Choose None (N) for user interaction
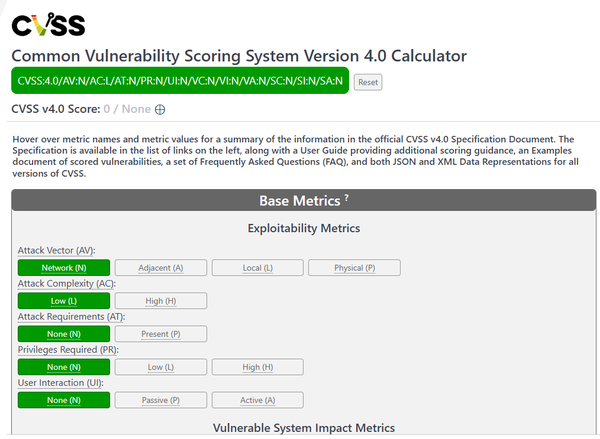The height and width of the screenshot is (439, 600). [64, 400]
